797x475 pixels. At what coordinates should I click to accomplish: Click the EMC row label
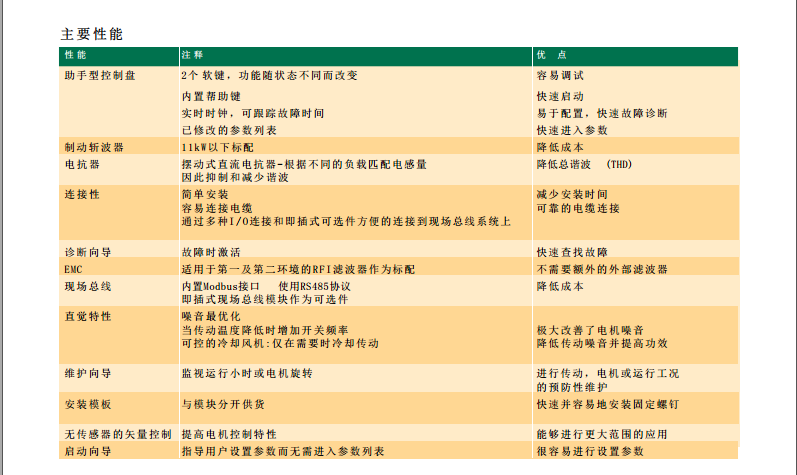click(x=73, y=269)
